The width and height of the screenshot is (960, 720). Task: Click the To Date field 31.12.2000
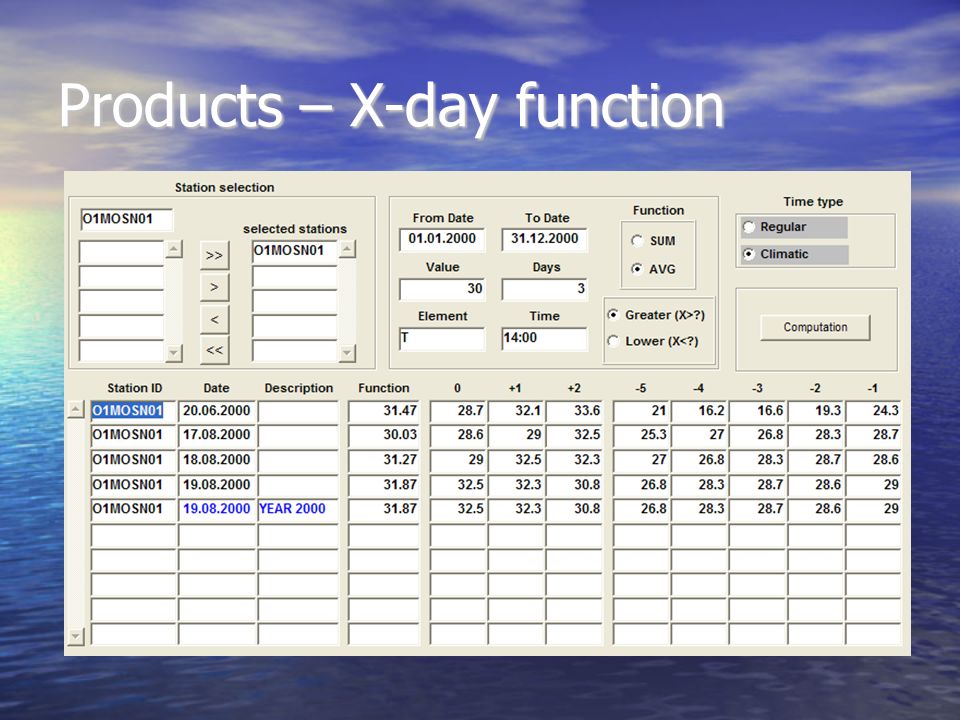click(x=544, y=239)
